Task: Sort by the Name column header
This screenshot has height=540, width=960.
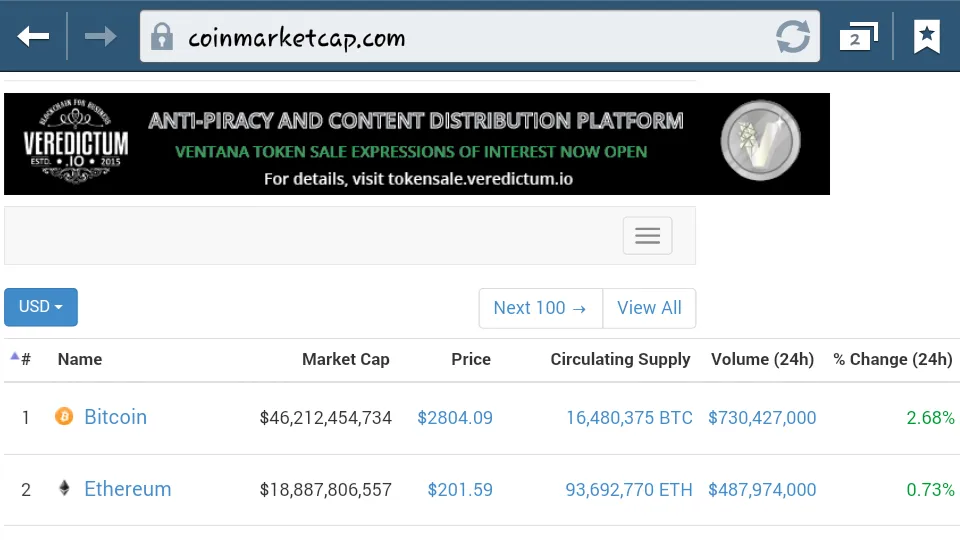Action: [x=80, y=359]
